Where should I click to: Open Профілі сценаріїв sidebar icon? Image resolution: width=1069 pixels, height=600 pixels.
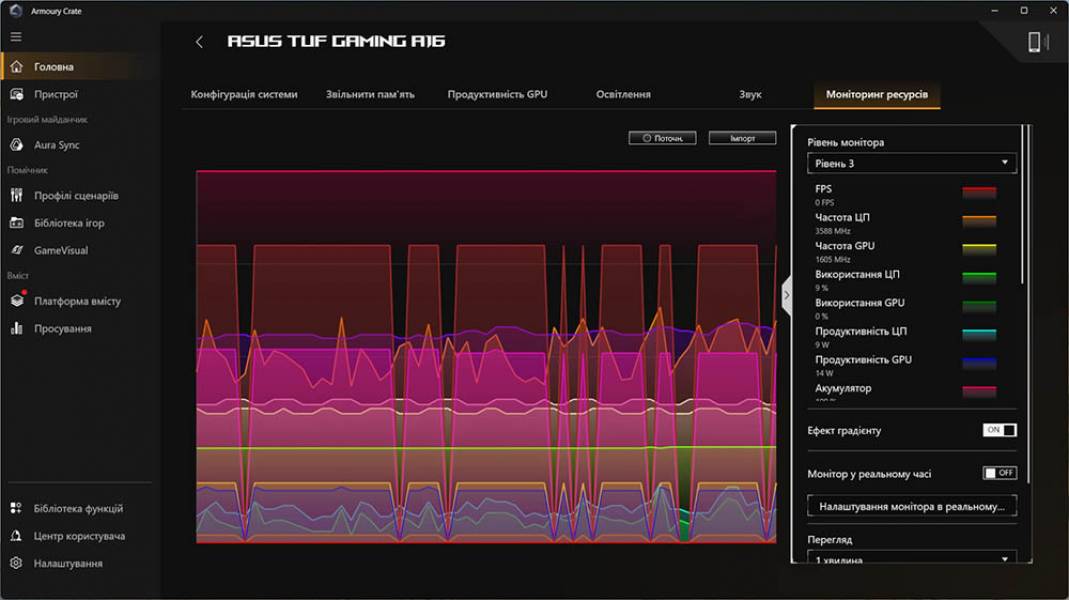tap(17, 196)
